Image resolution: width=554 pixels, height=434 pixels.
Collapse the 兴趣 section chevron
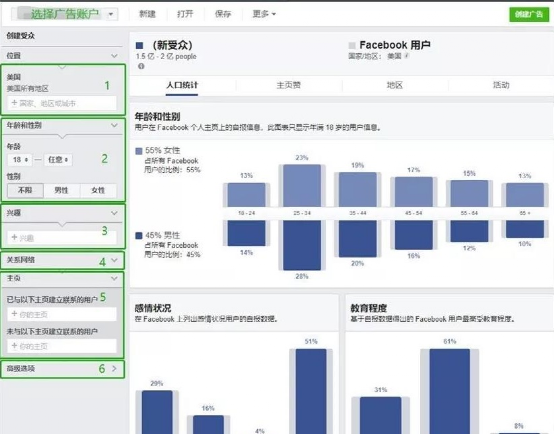(114, 213)
